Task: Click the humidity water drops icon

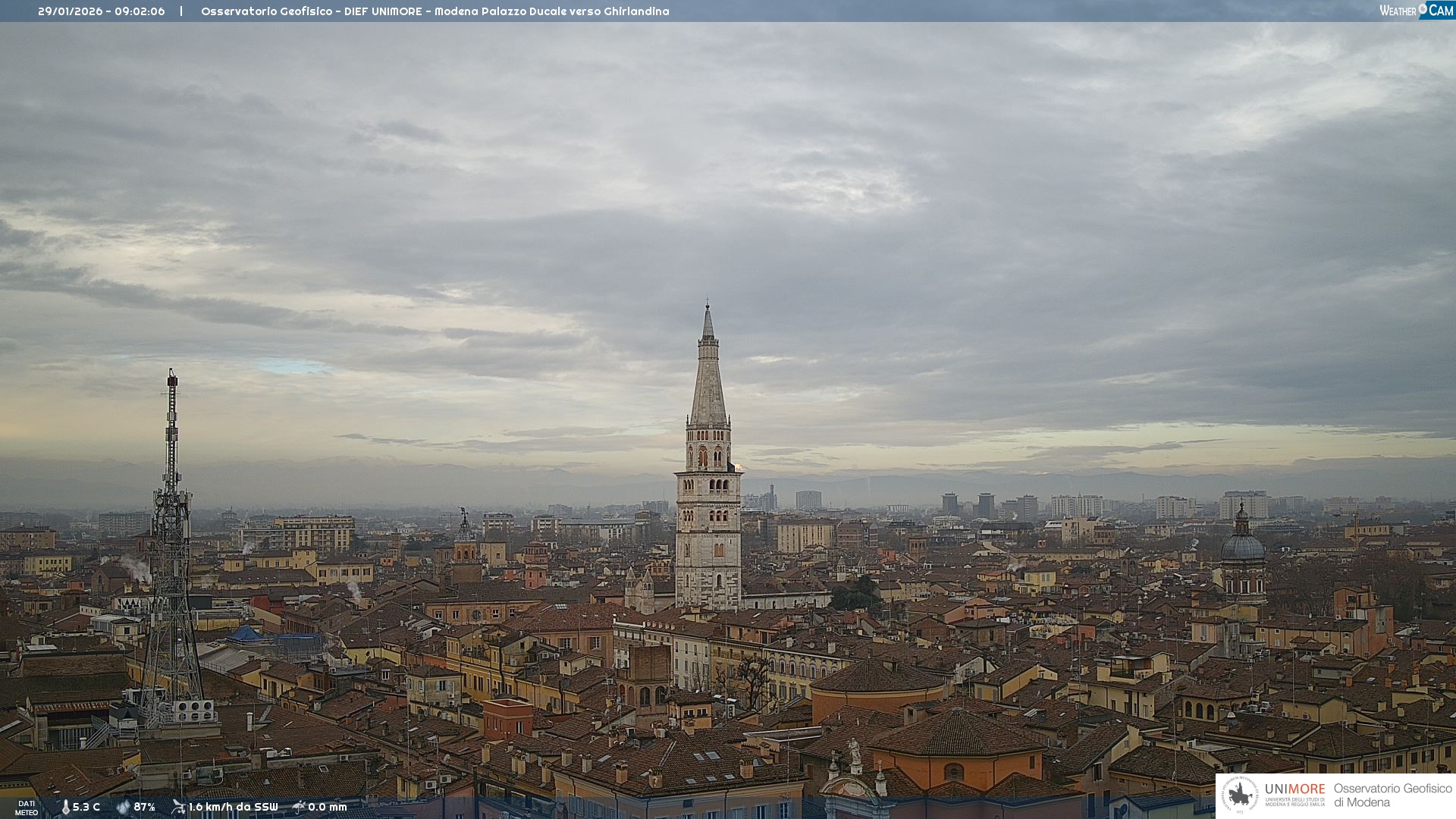Action: coord(123,808)
